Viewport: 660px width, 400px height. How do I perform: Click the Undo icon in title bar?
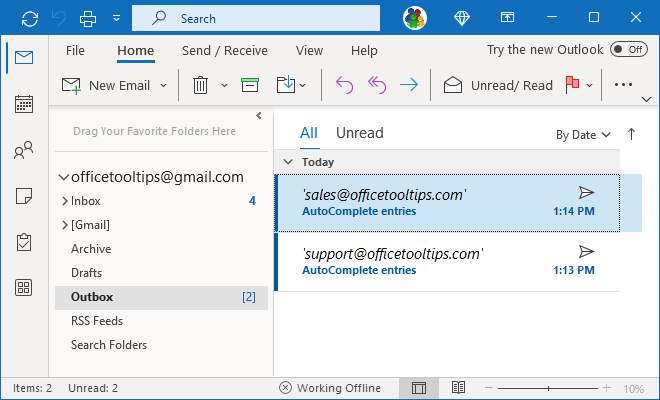(x=59, y=19)
